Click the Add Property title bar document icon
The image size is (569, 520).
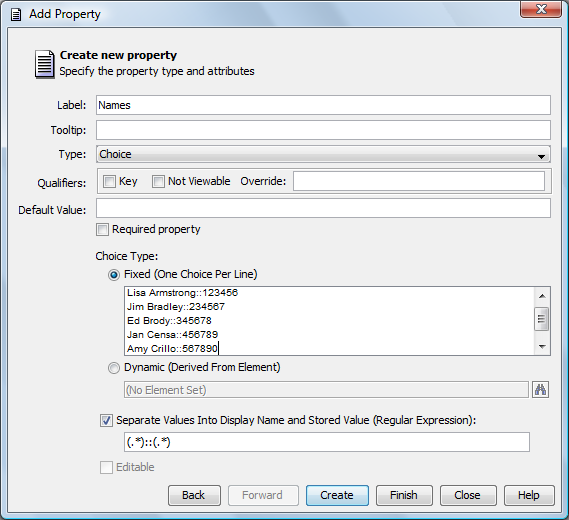coord(16,15)
